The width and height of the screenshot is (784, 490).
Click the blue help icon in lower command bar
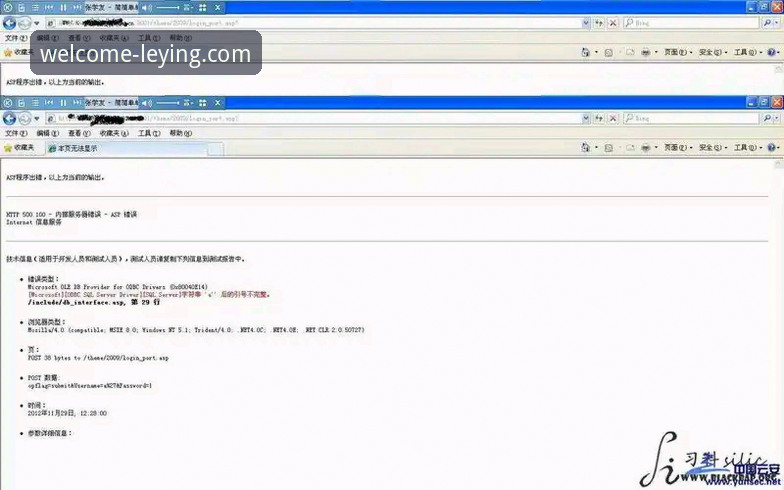click(x=772, y=148)
